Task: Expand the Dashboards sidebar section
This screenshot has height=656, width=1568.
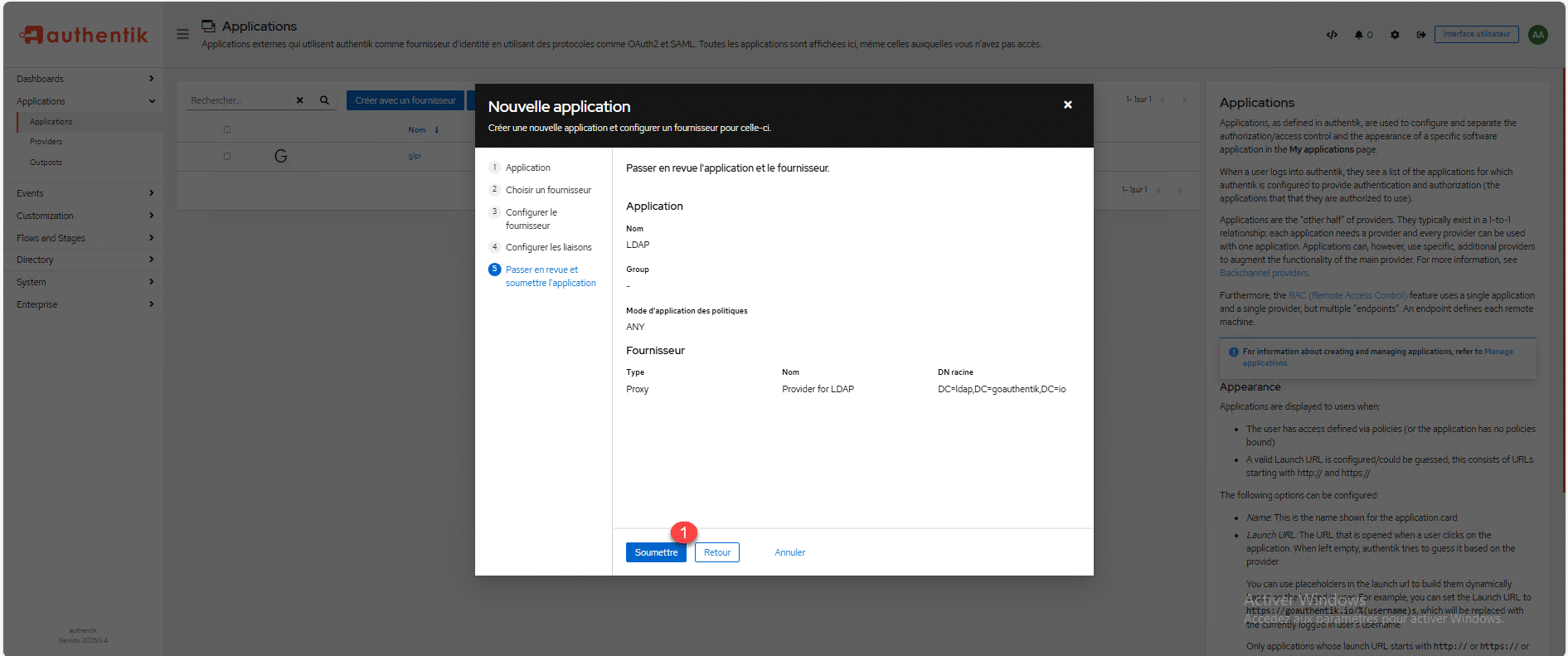Action: point(83,79)
